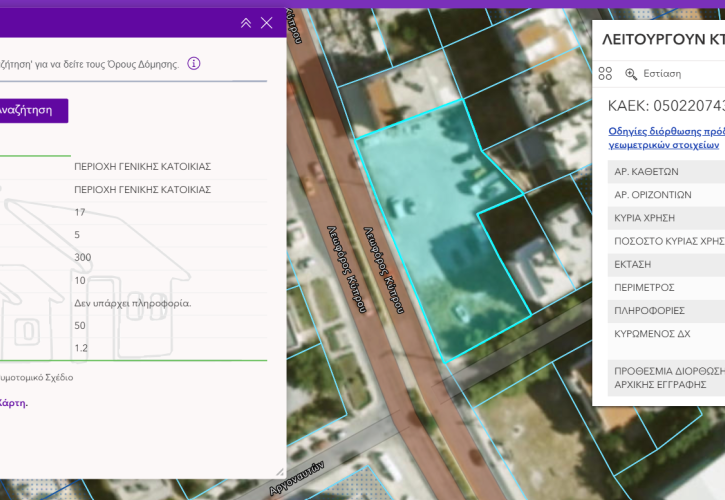The height and width of the screenshot is (500, 725).
Task: Open the popup actions grid icon
Action: coord(605,73)
